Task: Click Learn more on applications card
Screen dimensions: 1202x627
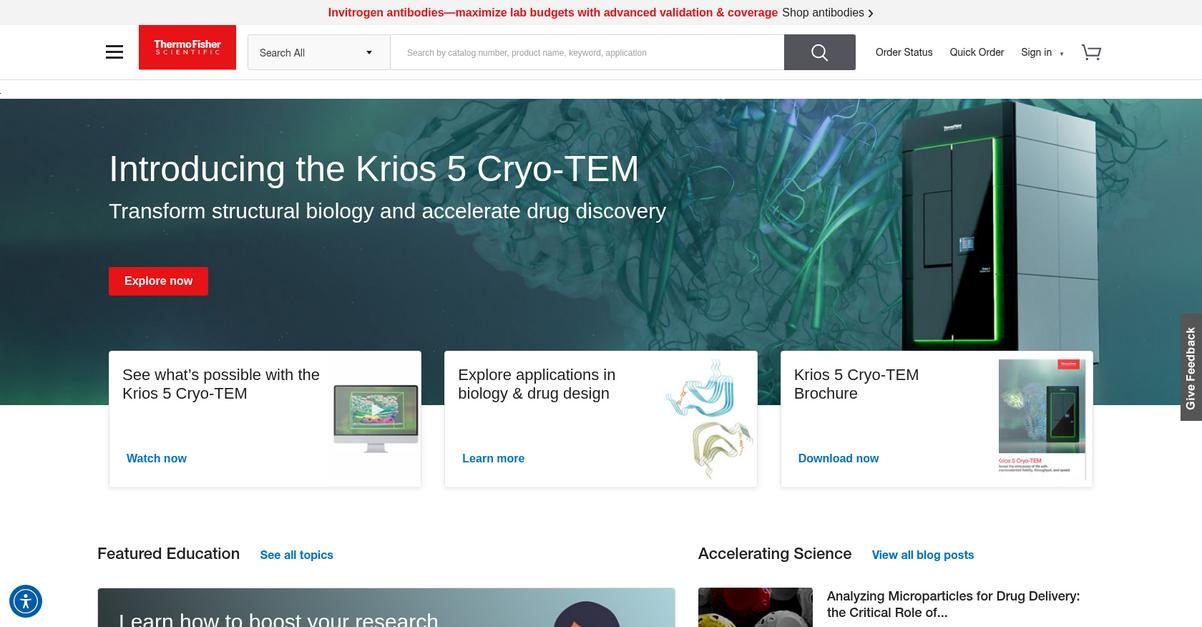Action: (x=493, y=458)
